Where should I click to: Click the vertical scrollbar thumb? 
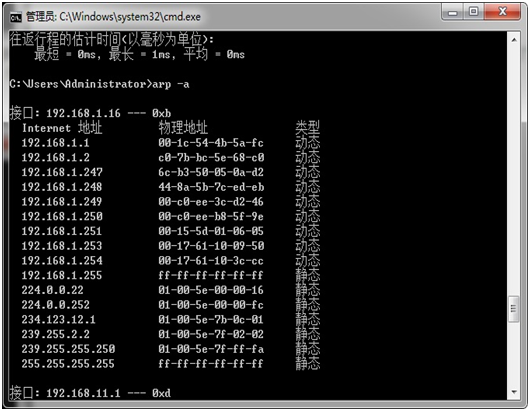click(x=514, y=309)
